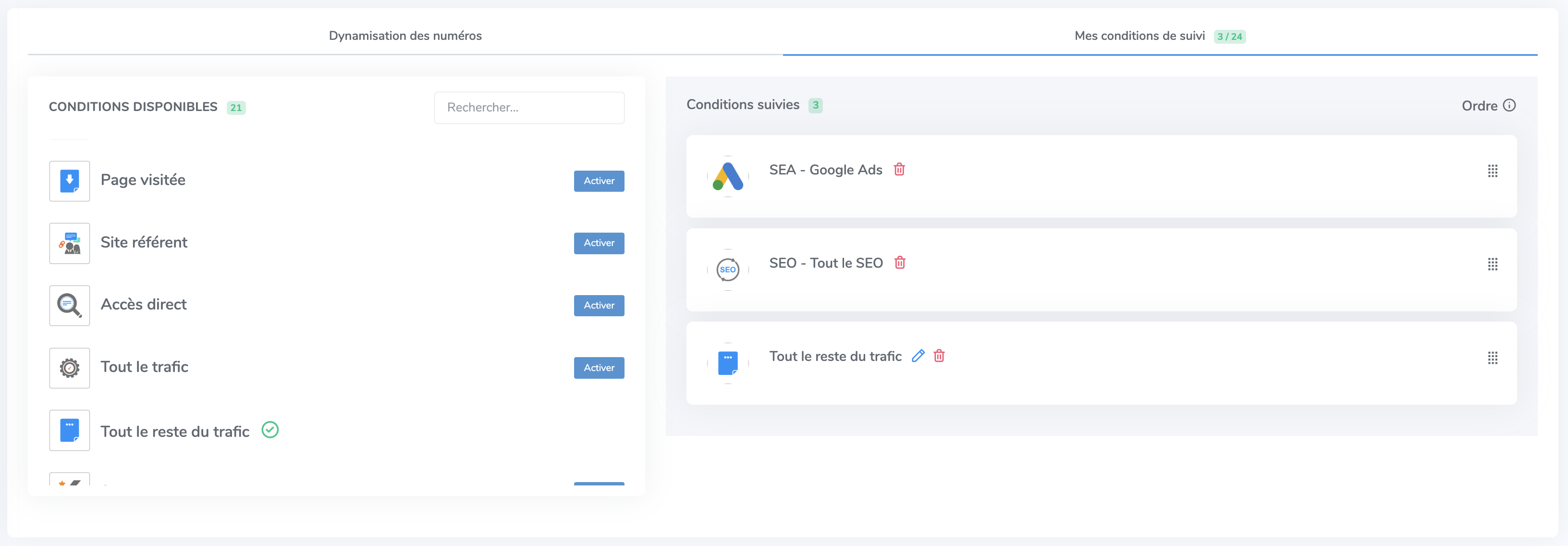Click the SEO circular icon
This screenshot has height=546, width=1568.
click(727, 270)
